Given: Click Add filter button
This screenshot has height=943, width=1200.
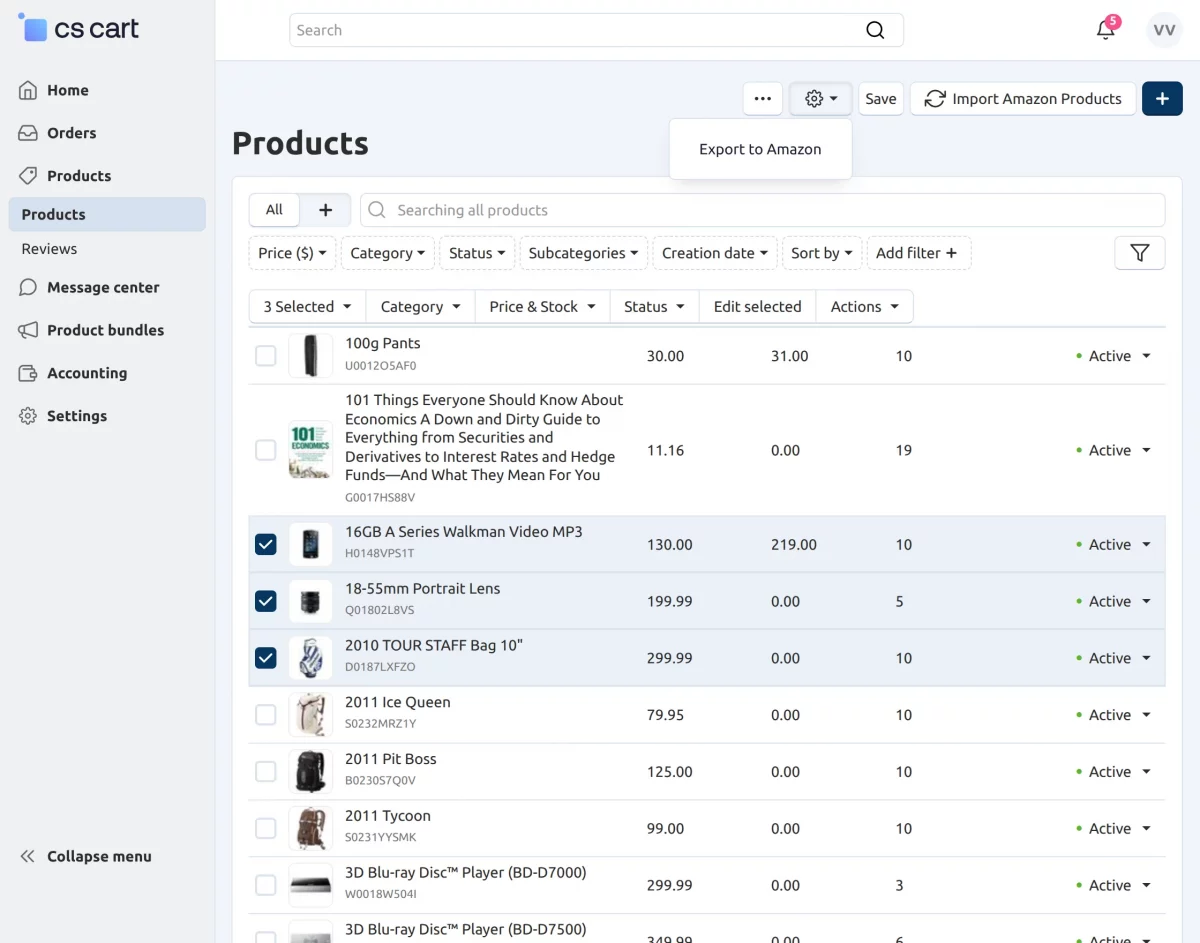Looking at the screenshot, I should 917,253.
